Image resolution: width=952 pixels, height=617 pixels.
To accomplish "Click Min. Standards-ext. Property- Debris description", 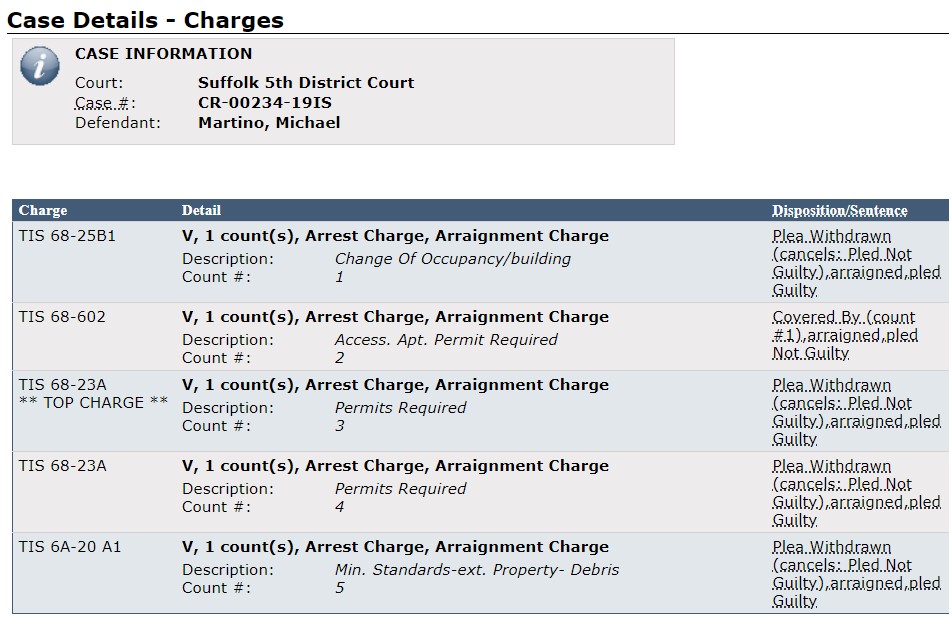I will pos(477,570).
